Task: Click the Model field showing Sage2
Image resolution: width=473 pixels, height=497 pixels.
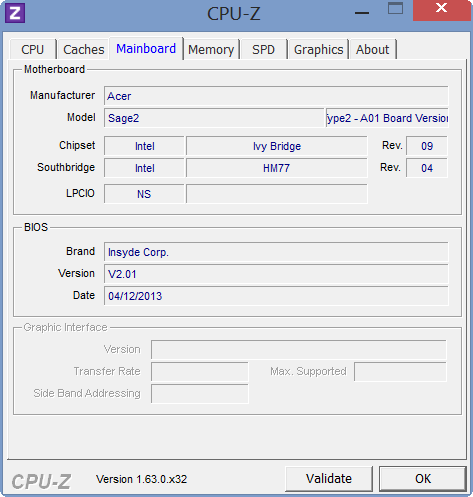Action: pos(214,118)
